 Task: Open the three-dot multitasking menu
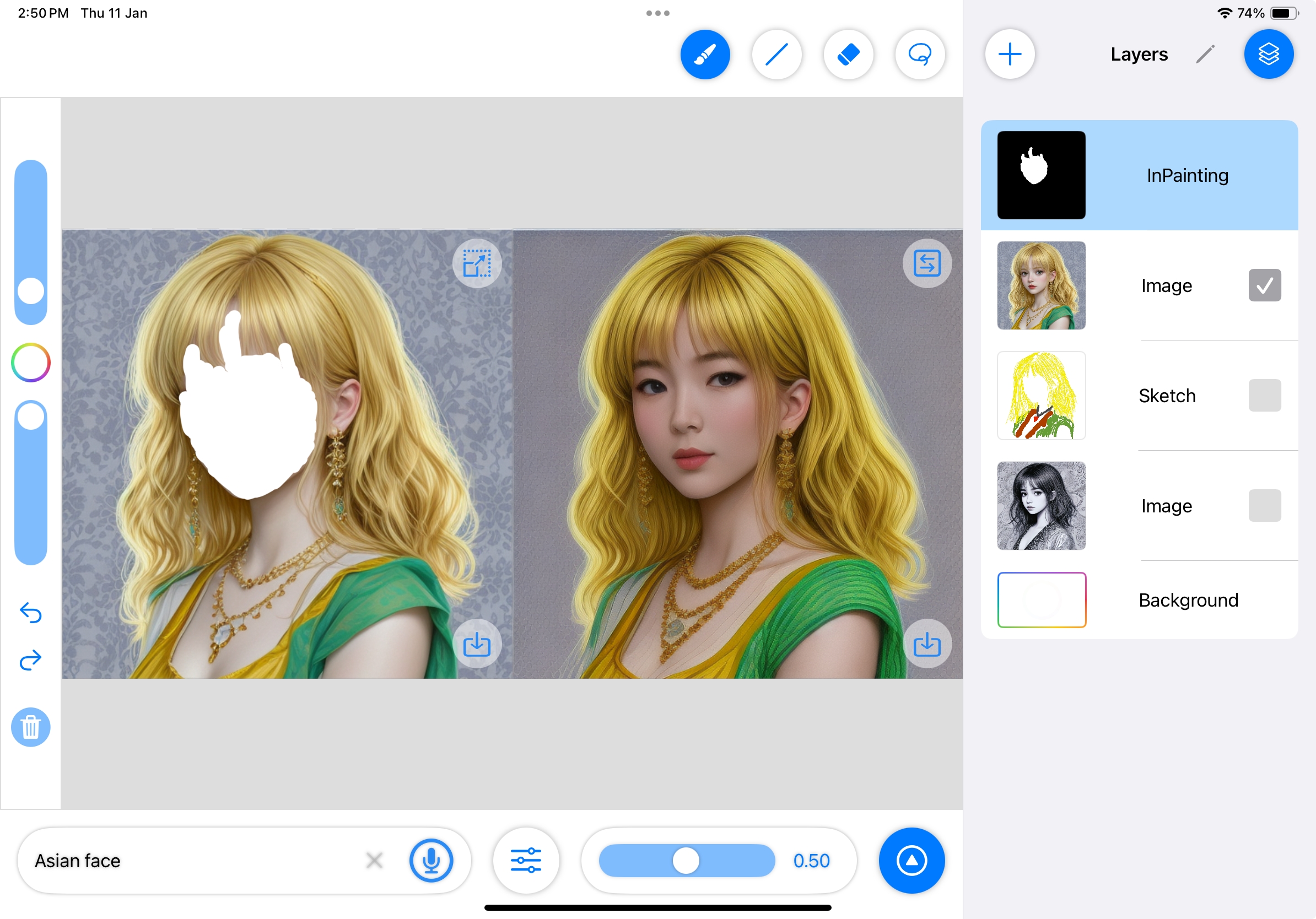click(657, 13)
